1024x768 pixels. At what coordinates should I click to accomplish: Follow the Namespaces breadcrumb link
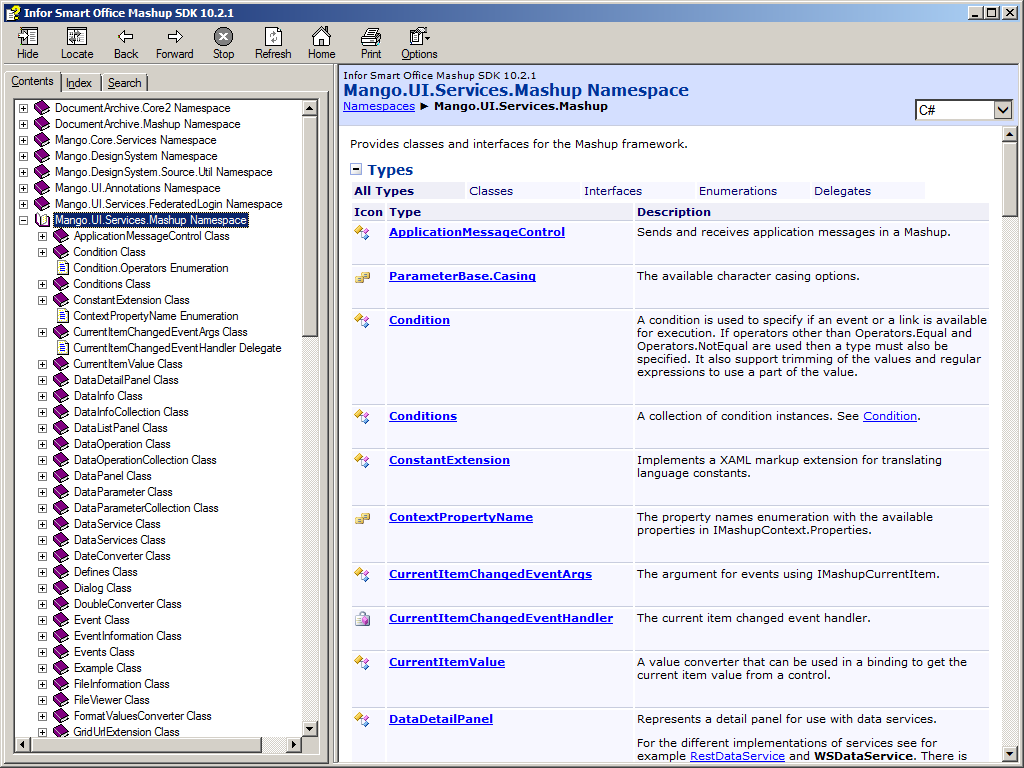[378, 106]
